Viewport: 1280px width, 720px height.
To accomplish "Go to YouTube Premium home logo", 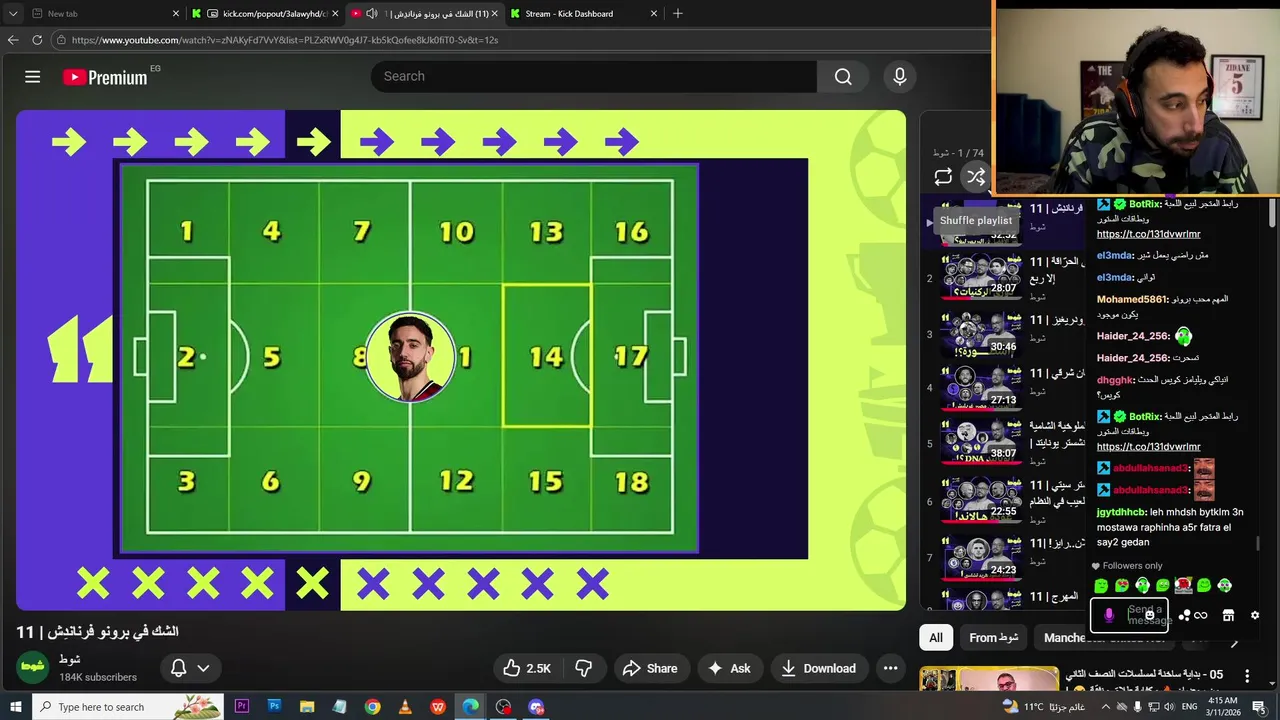I will click(105, 77).
